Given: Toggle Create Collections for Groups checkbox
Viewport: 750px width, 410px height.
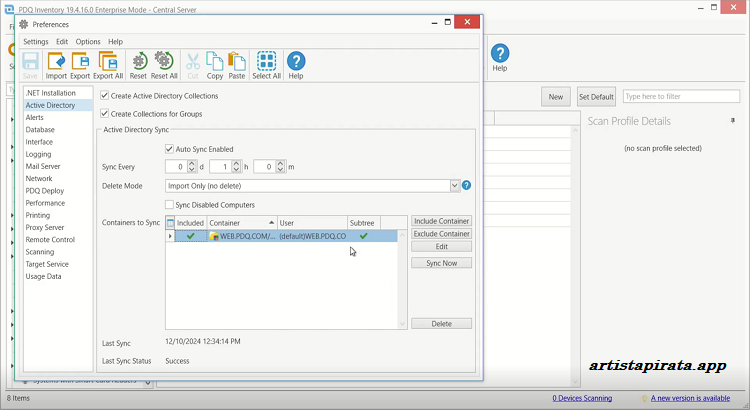Looking at the screenshot, I should pos(104,114).
